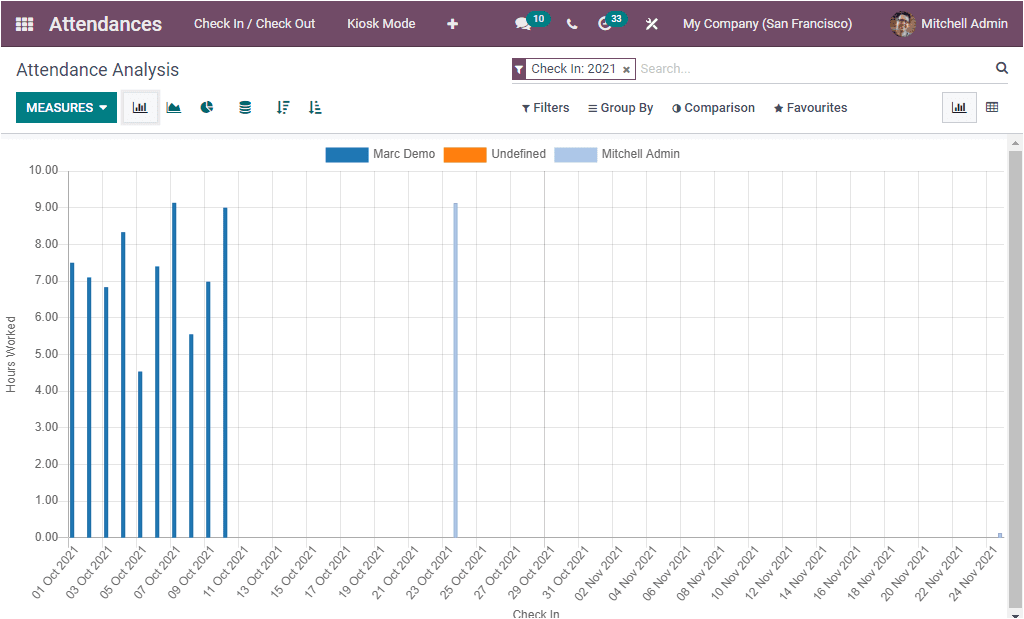Open Kiosk Mode menu
The height and width of the screenshot is (619, 1024).
(381, 24)
